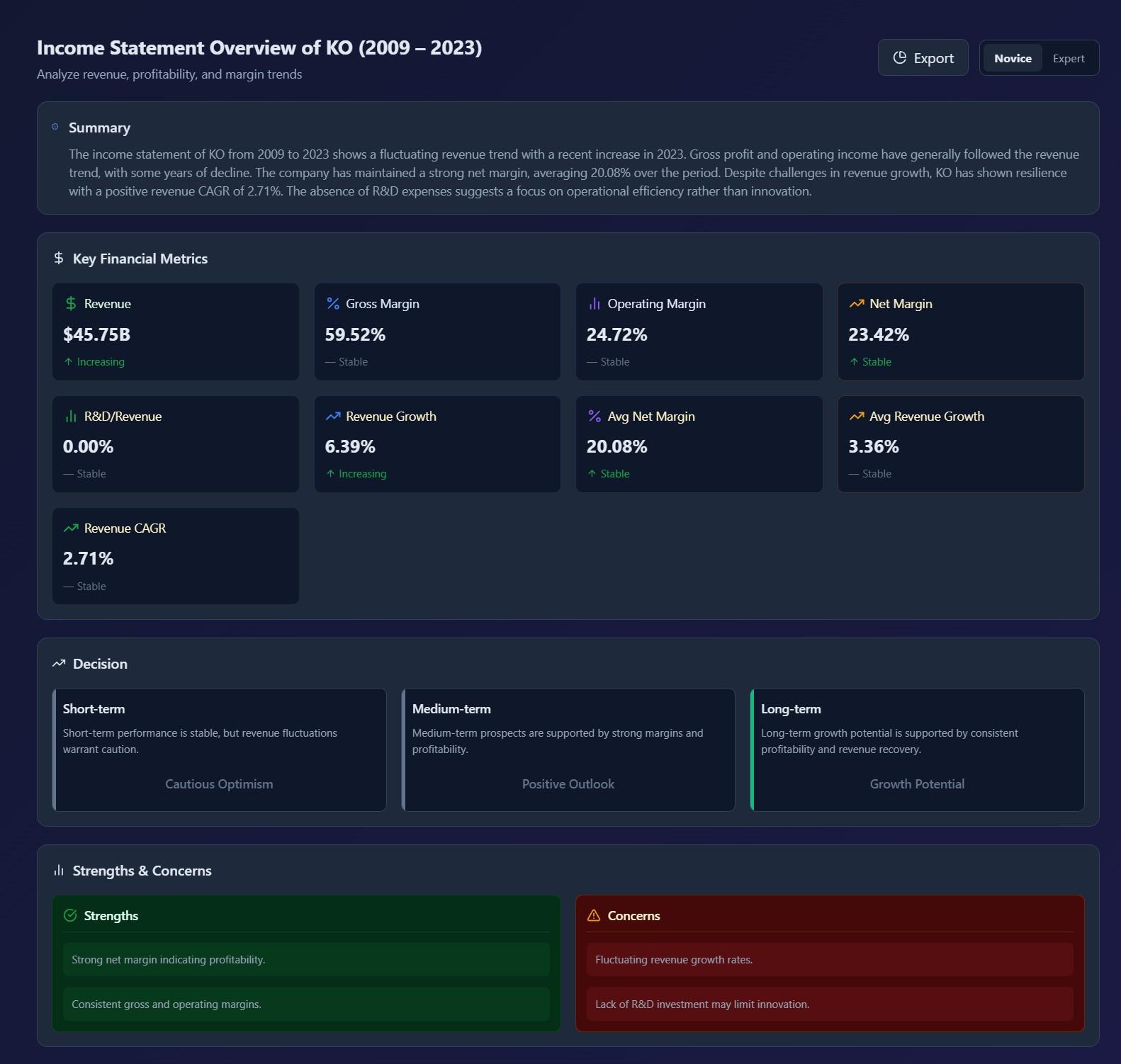Click the Stable label under Operating Margin

(x=615, y=361)
